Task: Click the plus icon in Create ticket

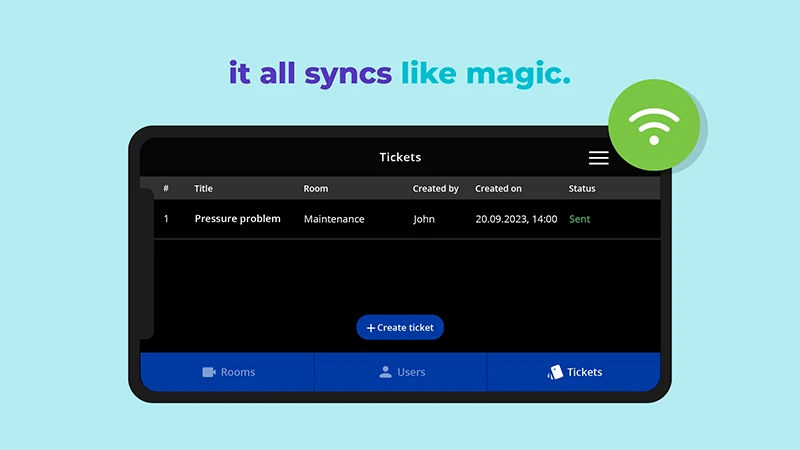Action: pyautogui.click(x=371, y=328)
